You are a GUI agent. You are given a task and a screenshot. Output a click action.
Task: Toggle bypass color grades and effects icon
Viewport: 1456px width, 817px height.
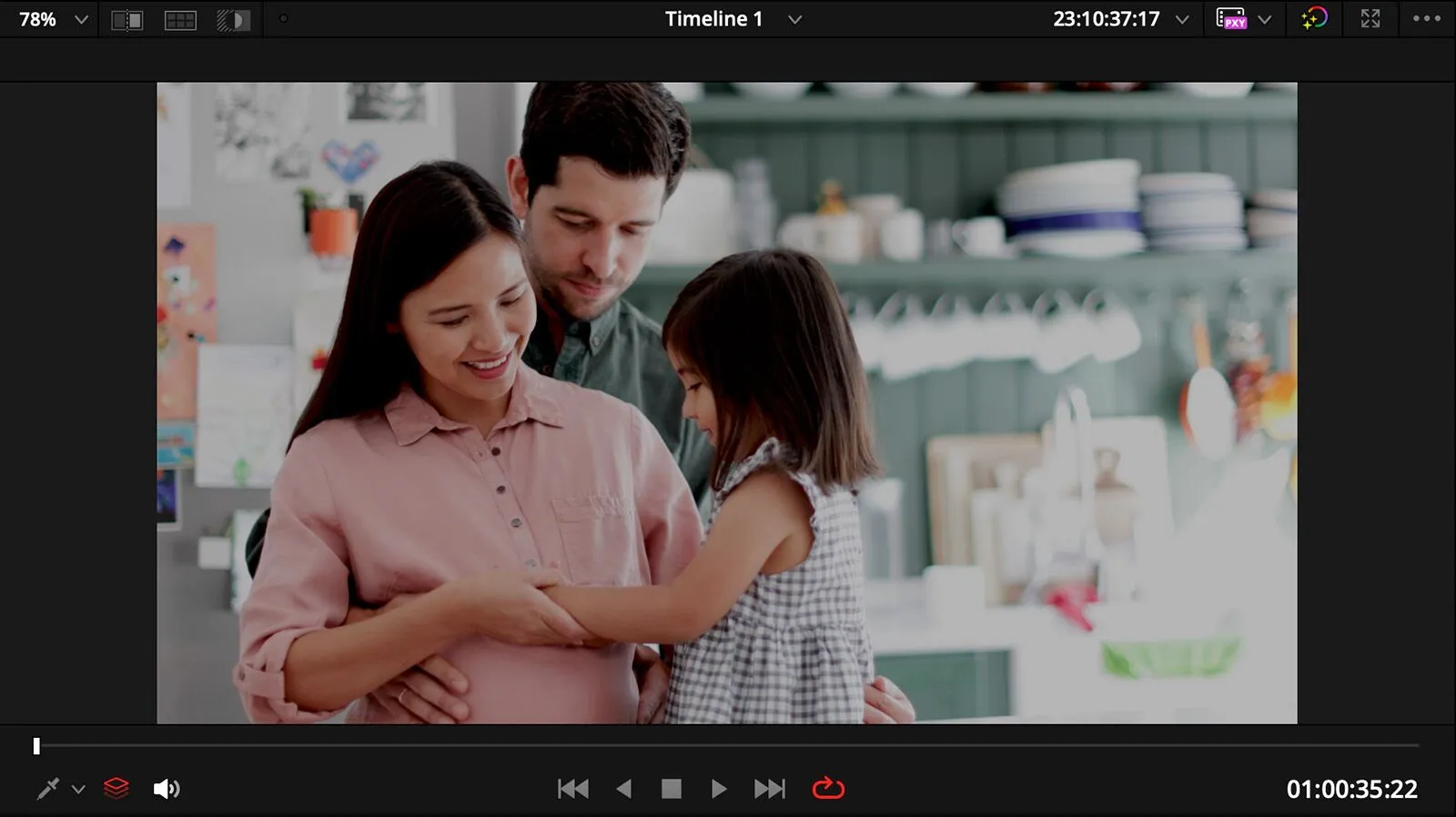tap(1315, 19)
